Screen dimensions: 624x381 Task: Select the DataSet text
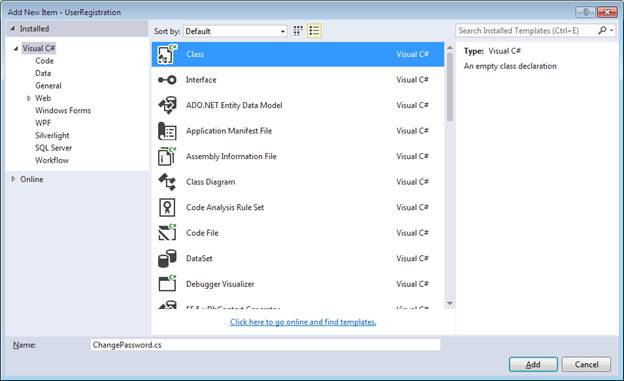click(x=199, y=258)
